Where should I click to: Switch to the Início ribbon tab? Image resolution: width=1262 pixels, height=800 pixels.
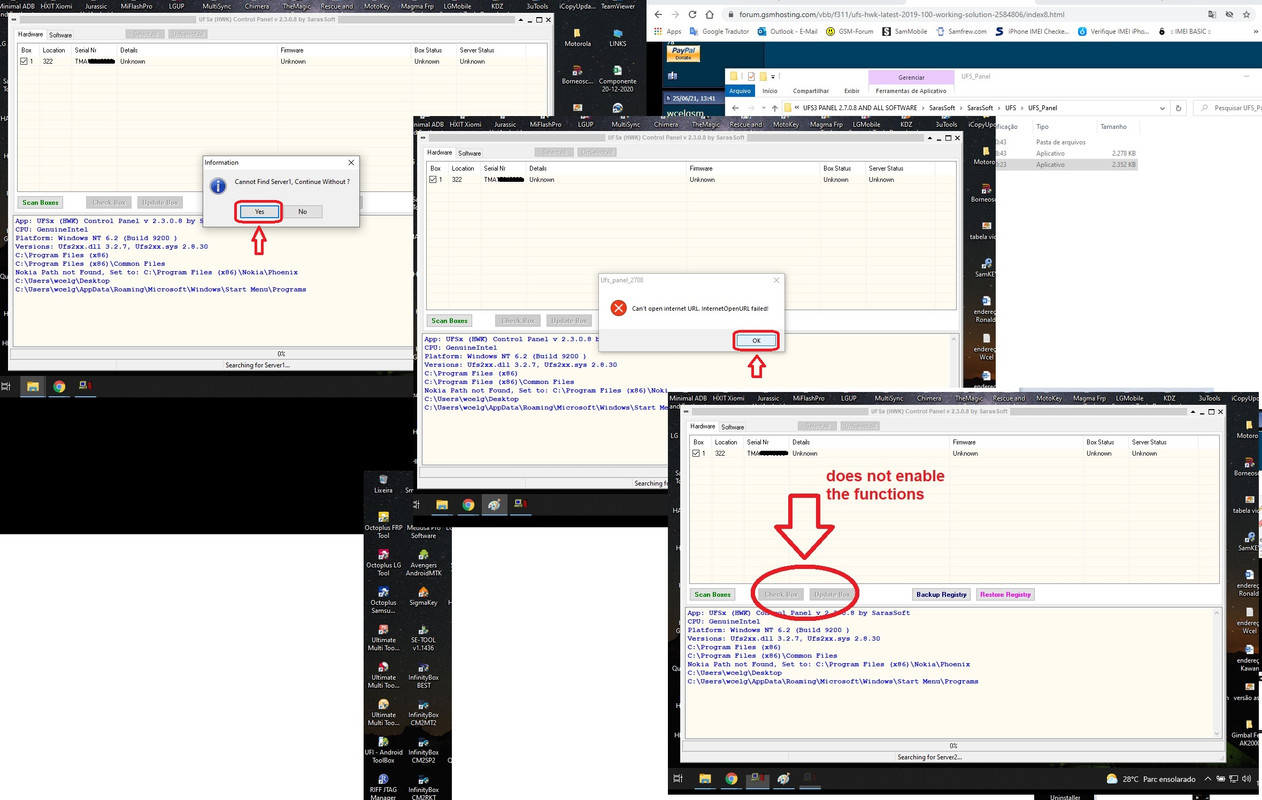click(x=770, y=91)
